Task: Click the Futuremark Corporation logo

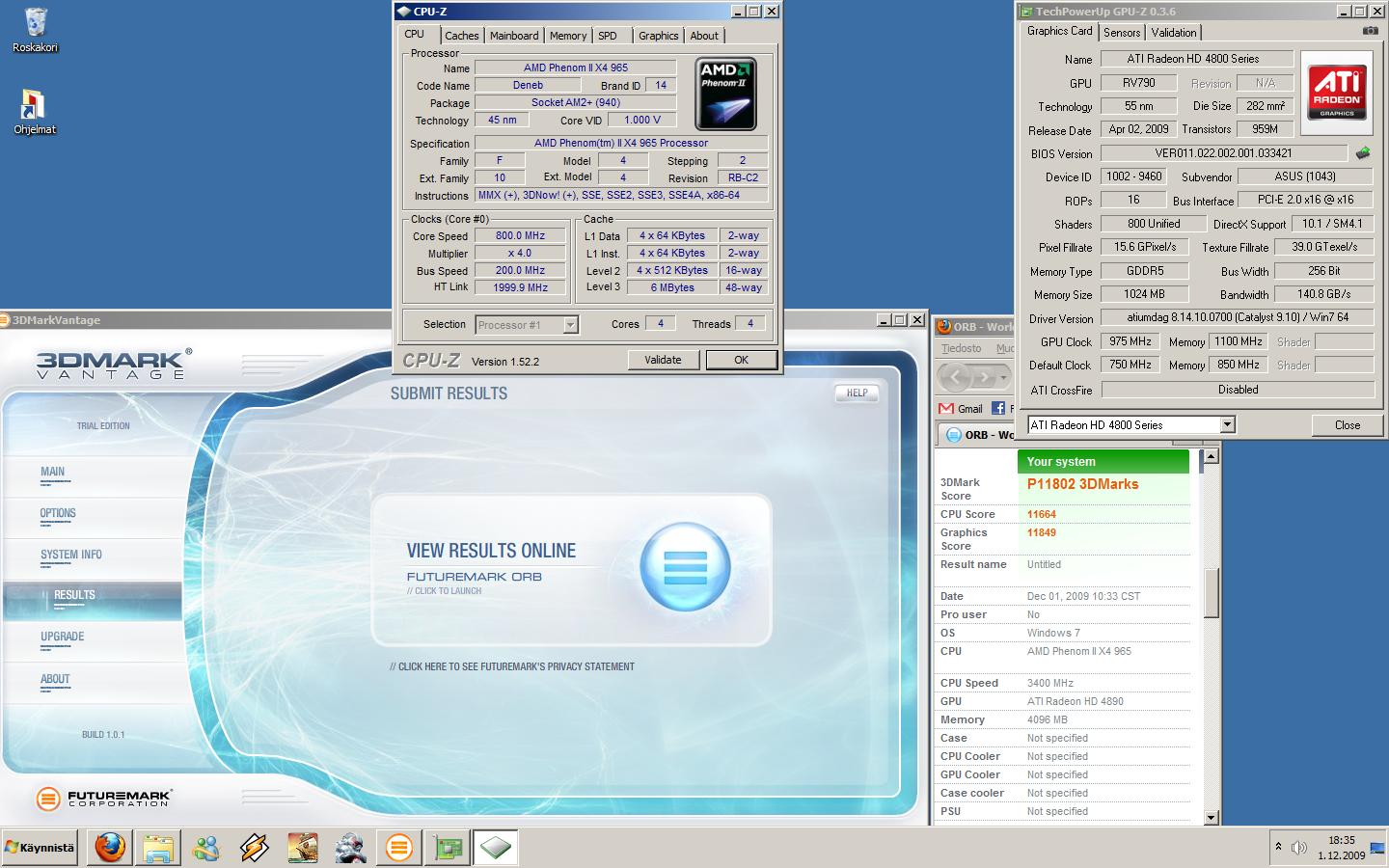Action: (102, 799)
